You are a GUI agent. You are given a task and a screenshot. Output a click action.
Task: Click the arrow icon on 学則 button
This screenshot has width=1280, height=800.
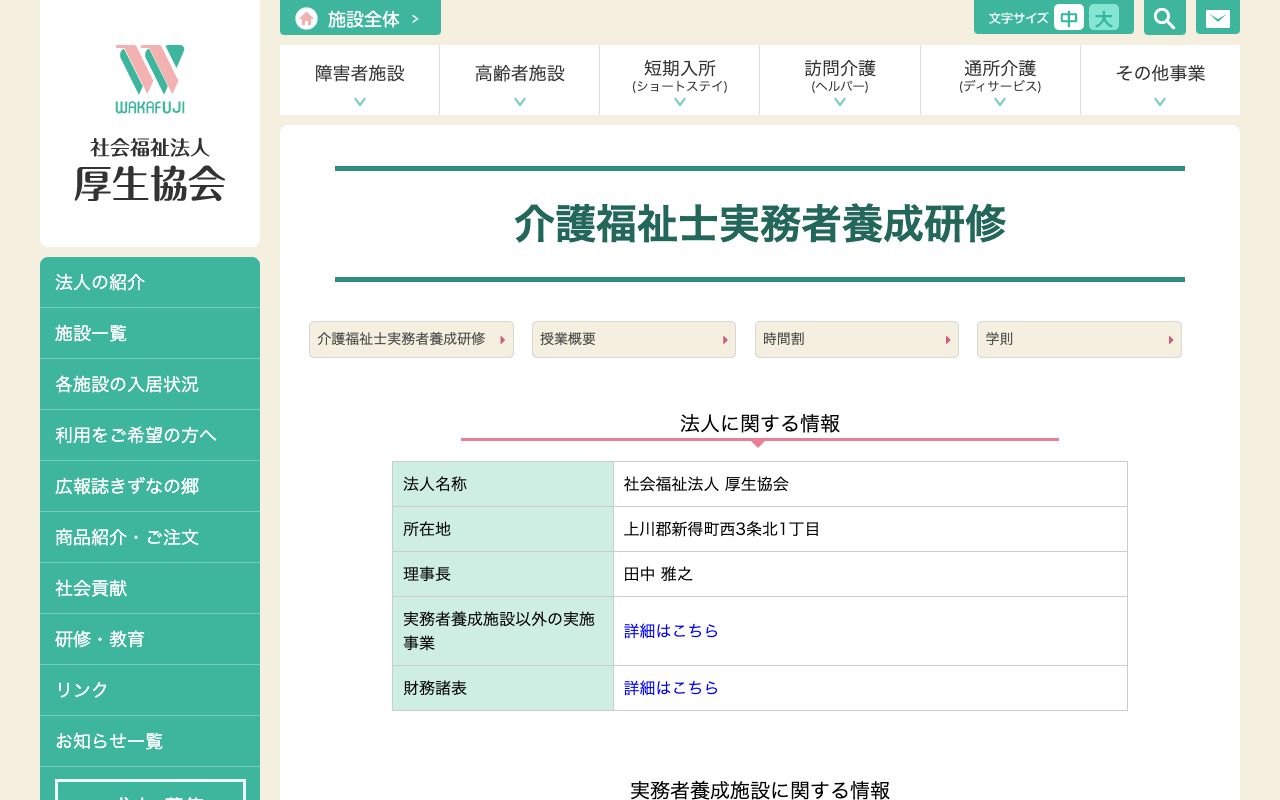[1170, 340]
